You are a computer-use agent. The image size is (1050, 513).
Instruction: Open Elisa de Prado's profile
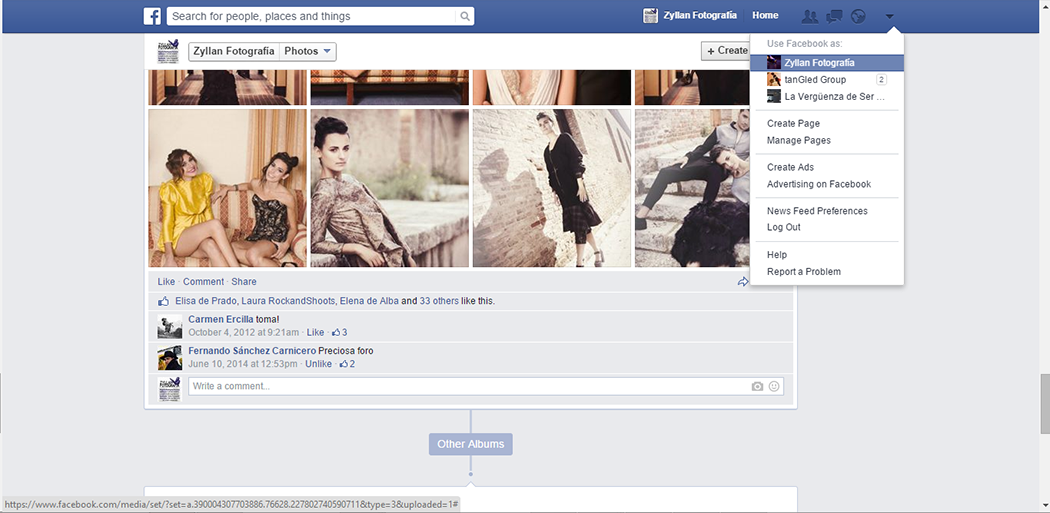point(205,301)
